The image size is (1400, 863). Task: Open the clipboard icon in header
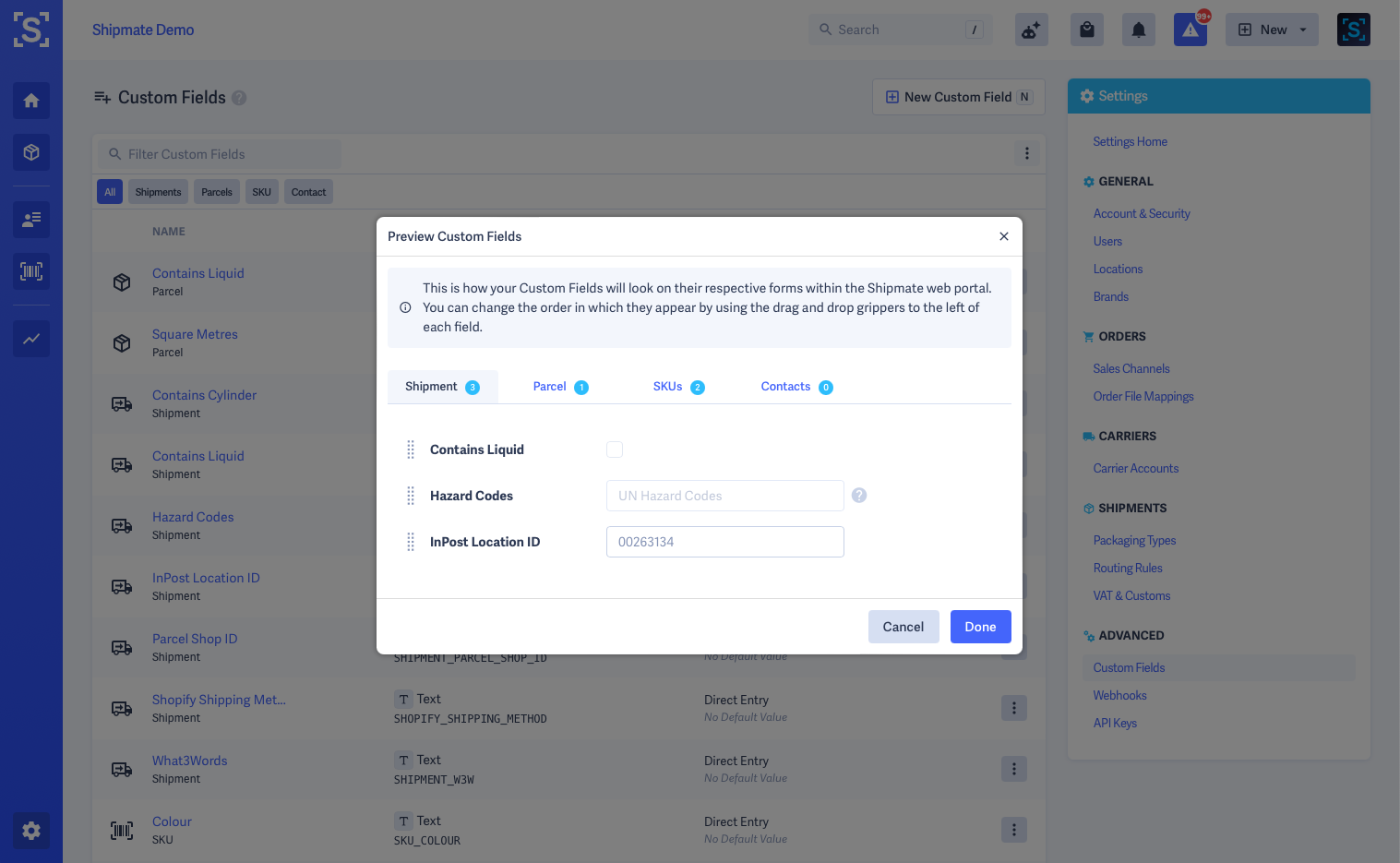tap(1087, 30)
